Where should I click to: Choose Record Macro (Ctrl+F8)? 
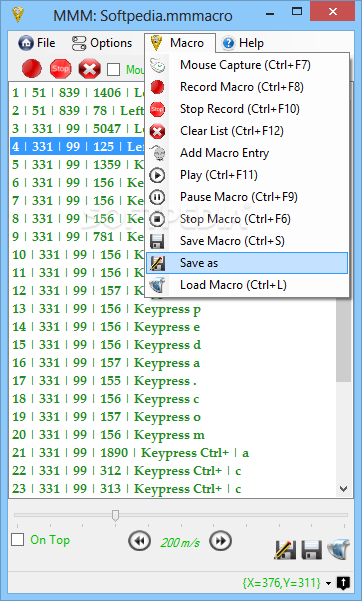click(x=247, y=87)
